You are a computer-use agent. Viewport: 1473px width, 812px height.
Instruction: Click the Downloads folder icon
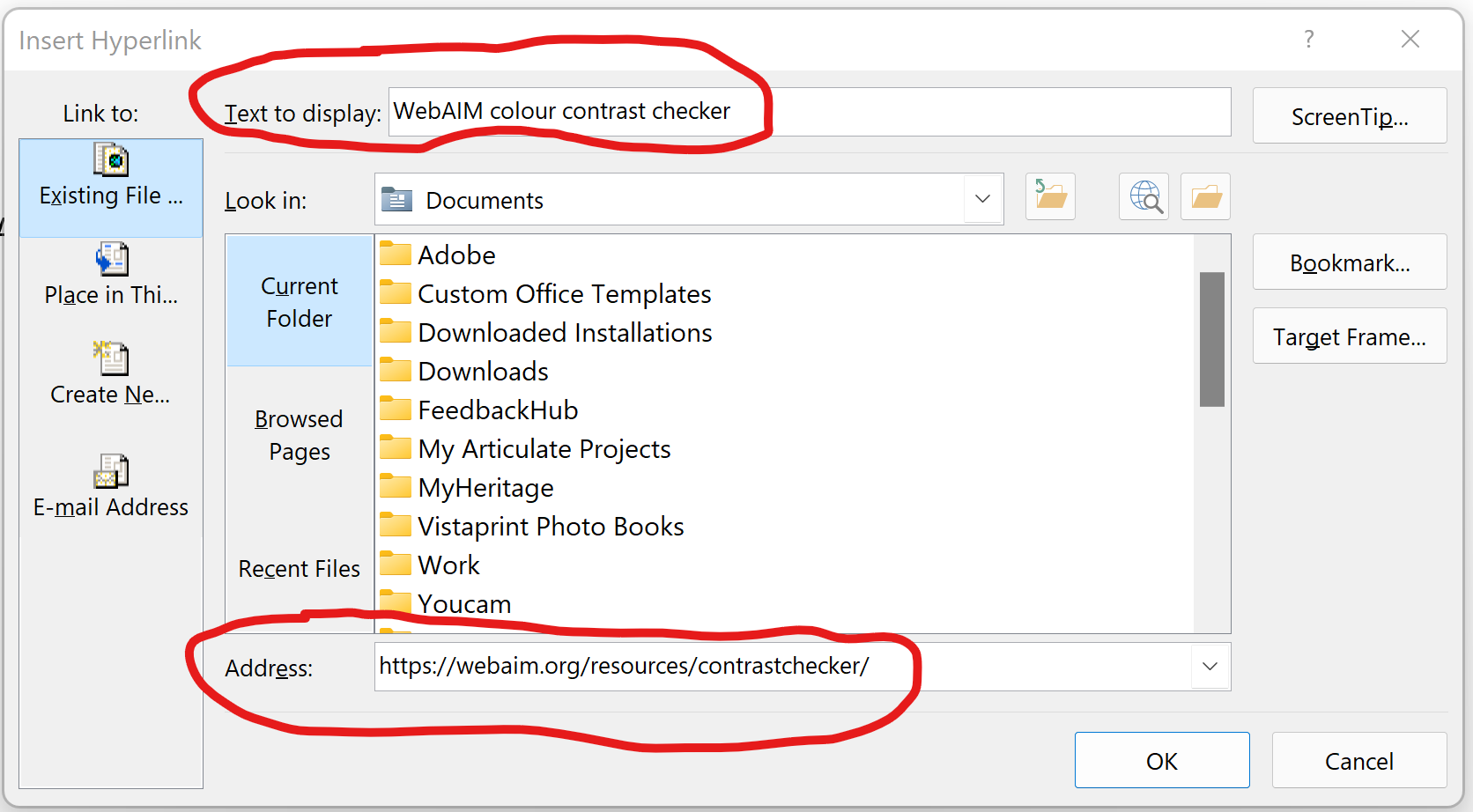point(396,371)
